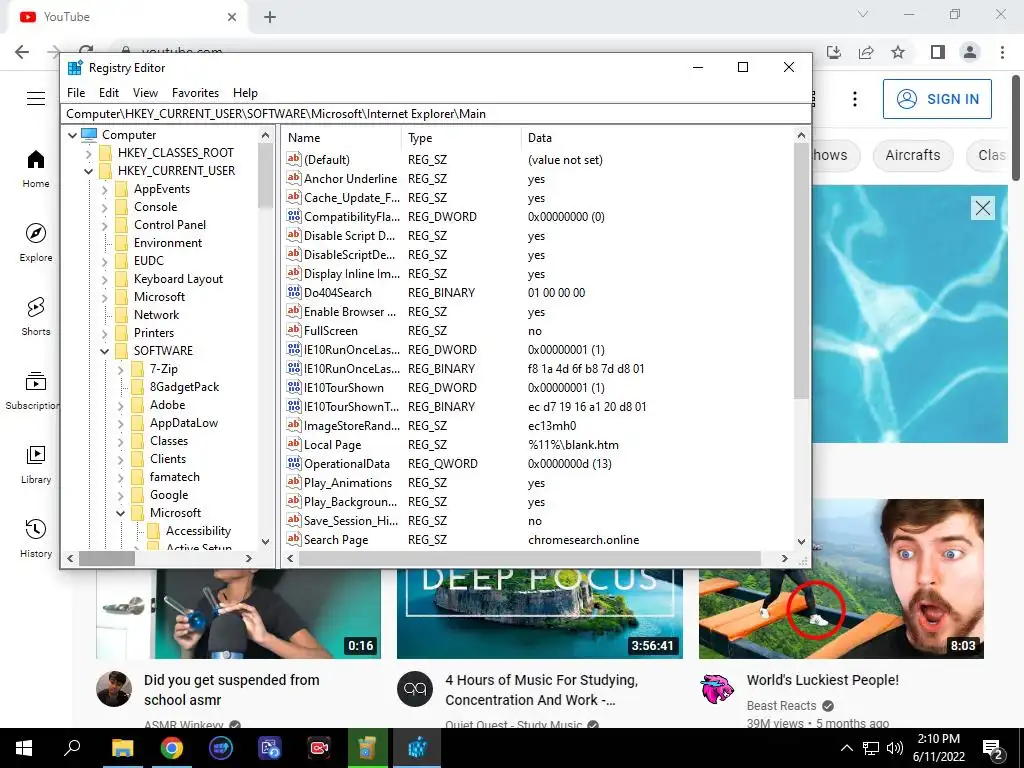Viewport: 1024px width, 768px height.
Task: Share this page from Chrome toolbar
Action: click(x=866, y=52)
